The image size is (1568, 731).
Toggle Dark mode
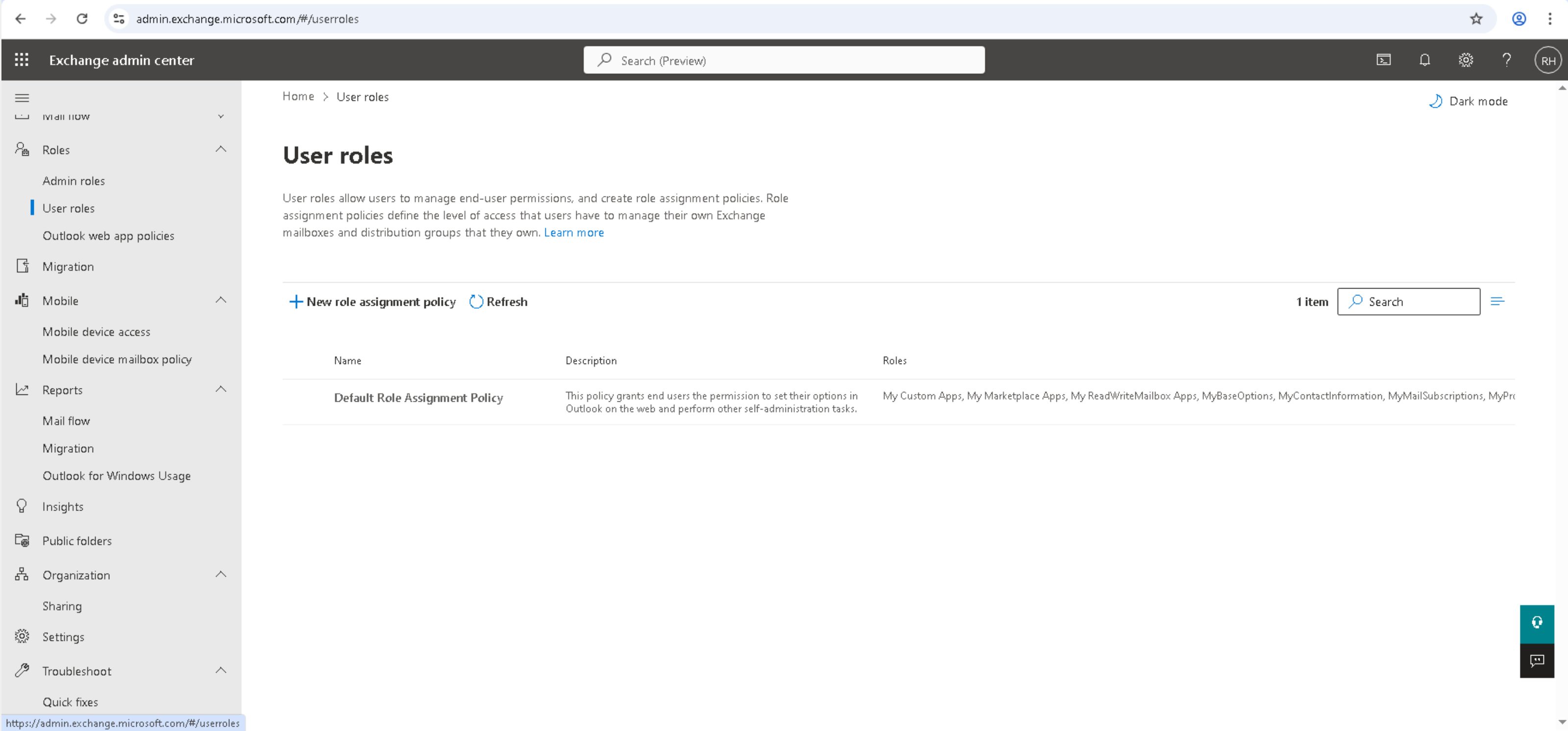pyautogui.click(x=1468, y=101)
